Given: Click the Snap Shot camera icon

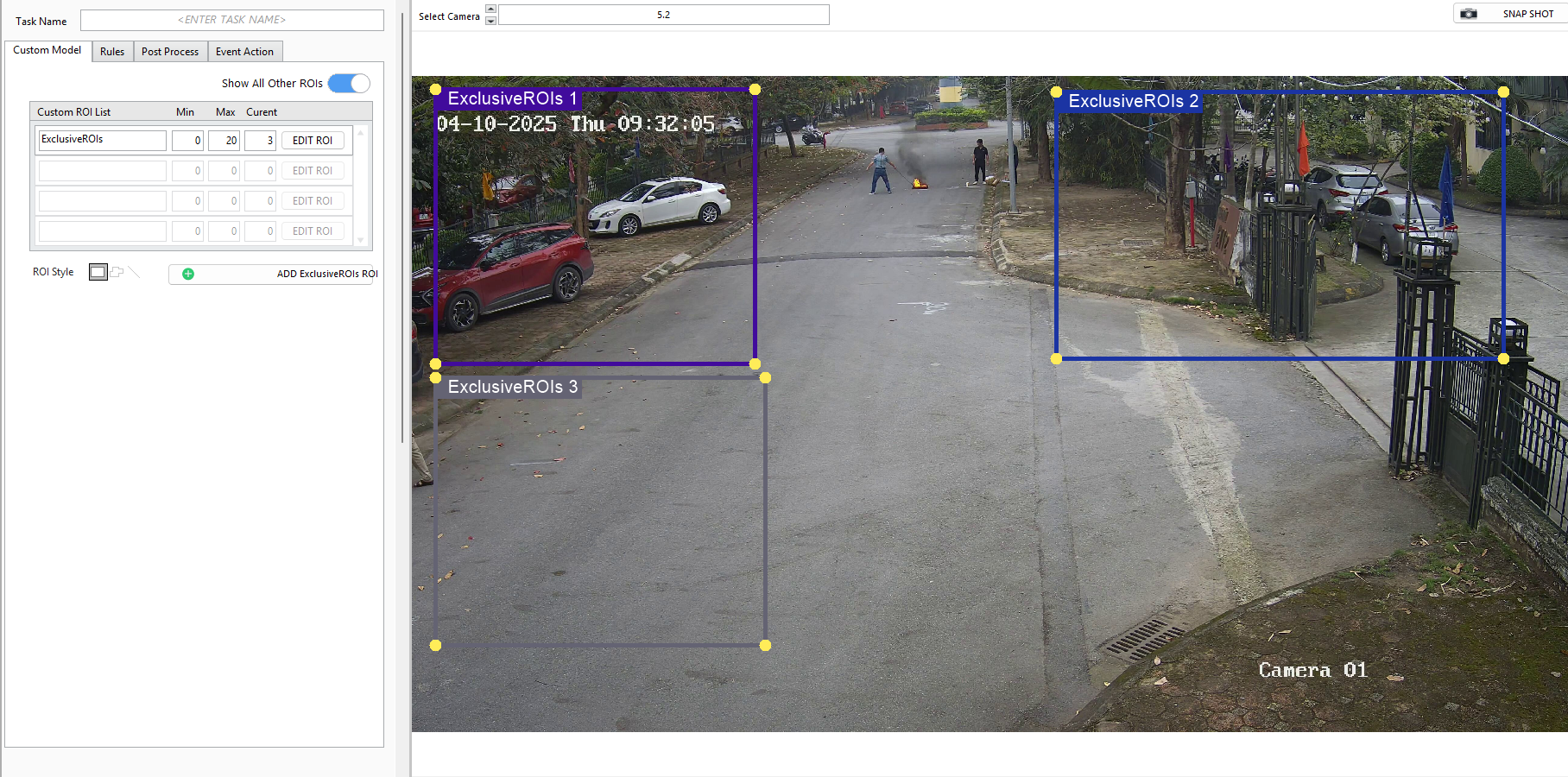Looking at the screenshot, I should [x=1469, y=14].
